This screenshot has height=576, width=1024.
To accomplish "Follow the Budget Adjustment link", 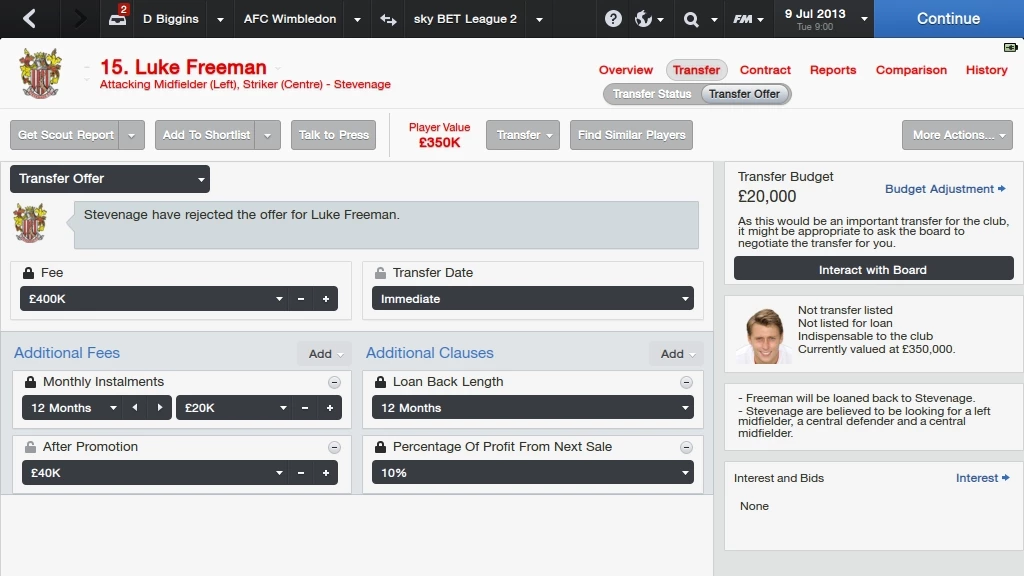I will [x=945, y=189].
